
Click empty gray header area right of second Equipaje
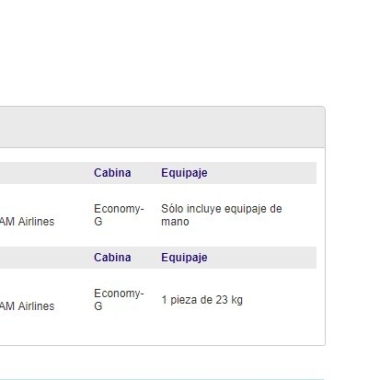click(262, 257)
